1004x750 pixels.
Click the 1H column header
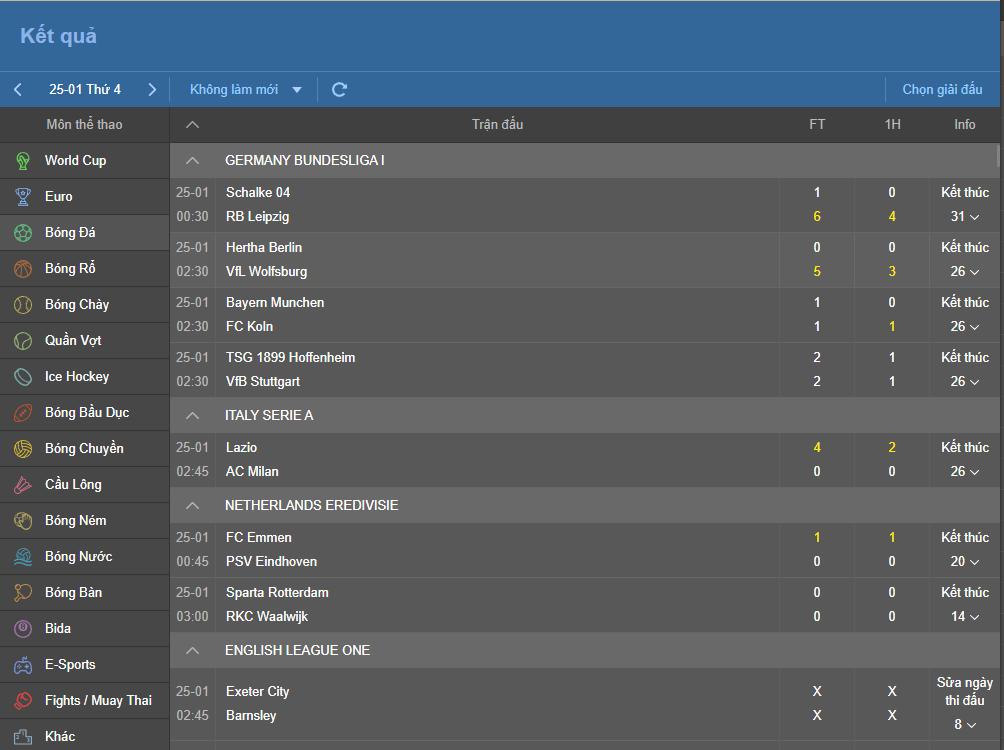(x=892, y=125)
